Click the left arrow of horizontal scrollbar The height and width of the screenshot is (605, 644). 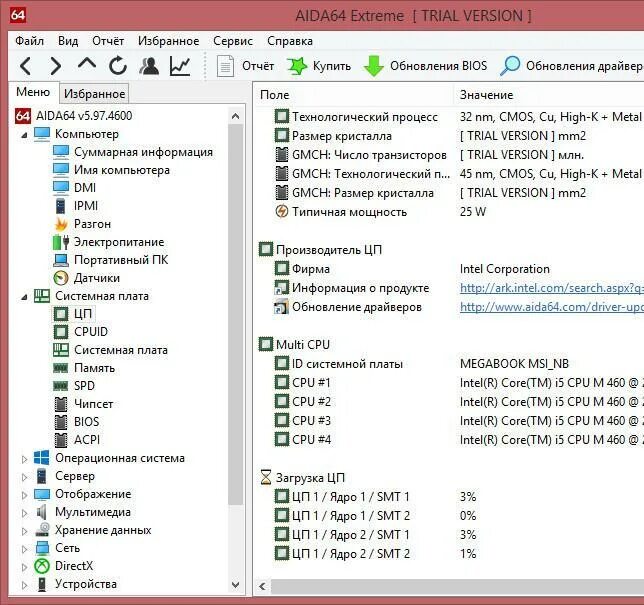point(262,586)
